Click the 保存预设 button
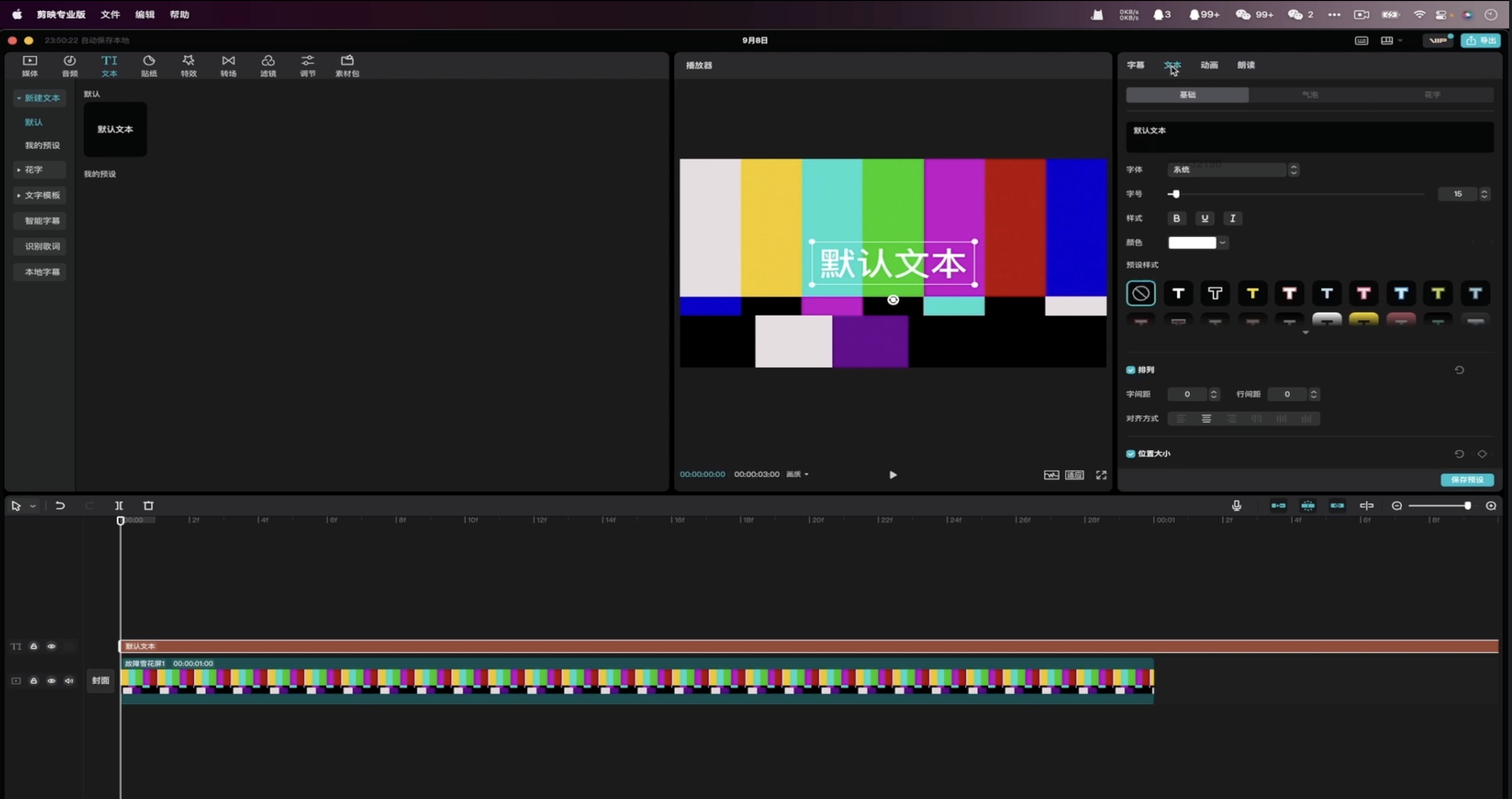 pyautogui.click(x=1467, y=480)
